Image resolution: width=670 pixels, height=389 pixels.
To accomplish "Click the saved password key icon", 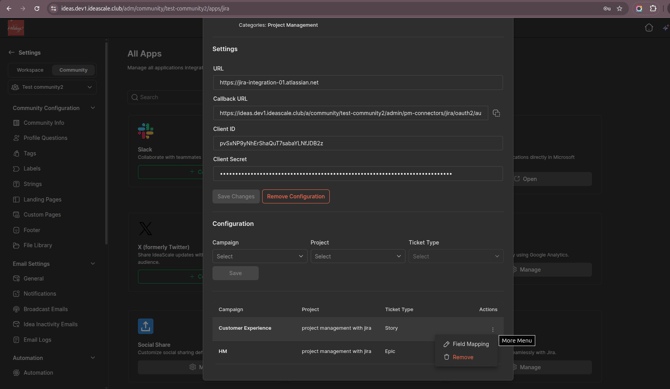I will pos(607,9).
